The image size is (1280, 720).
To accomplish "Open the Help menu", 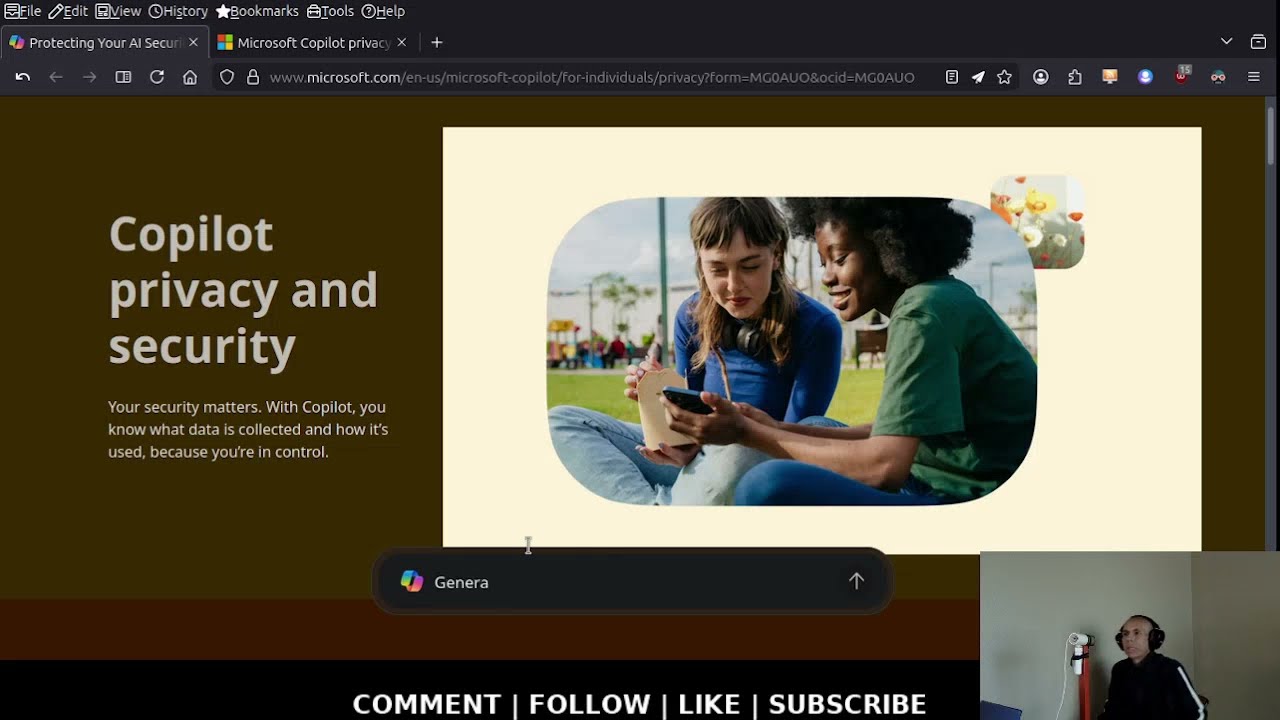I will click(x=382, y=11).
